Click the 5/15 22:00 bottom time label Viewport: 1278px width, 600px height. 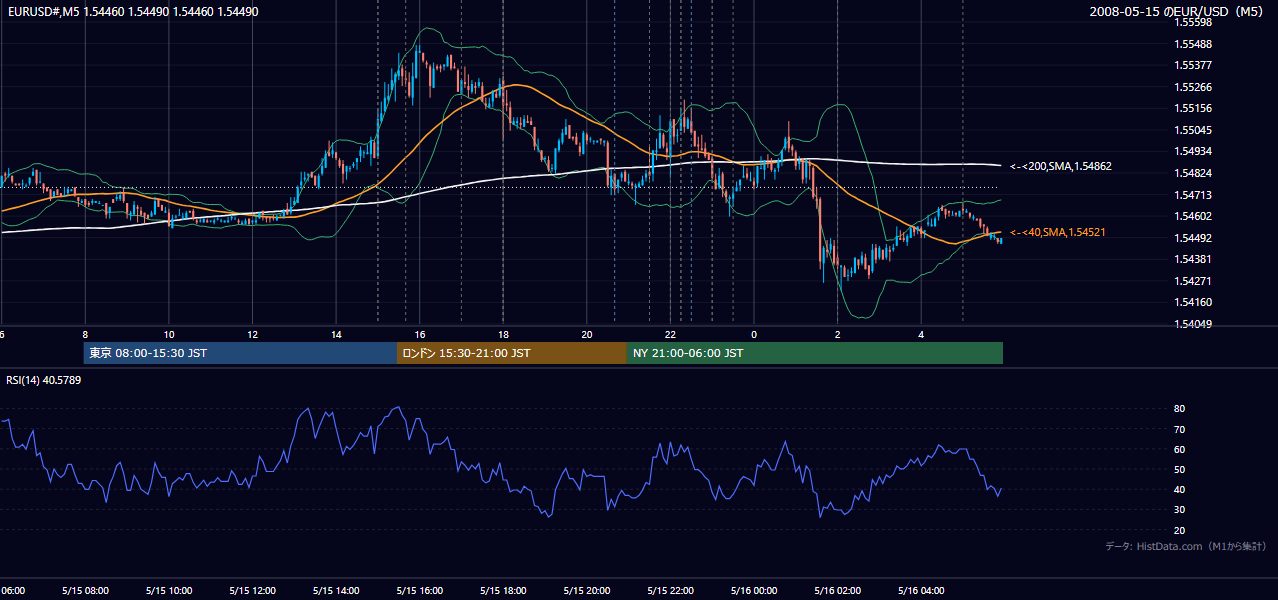click(671, 591)
